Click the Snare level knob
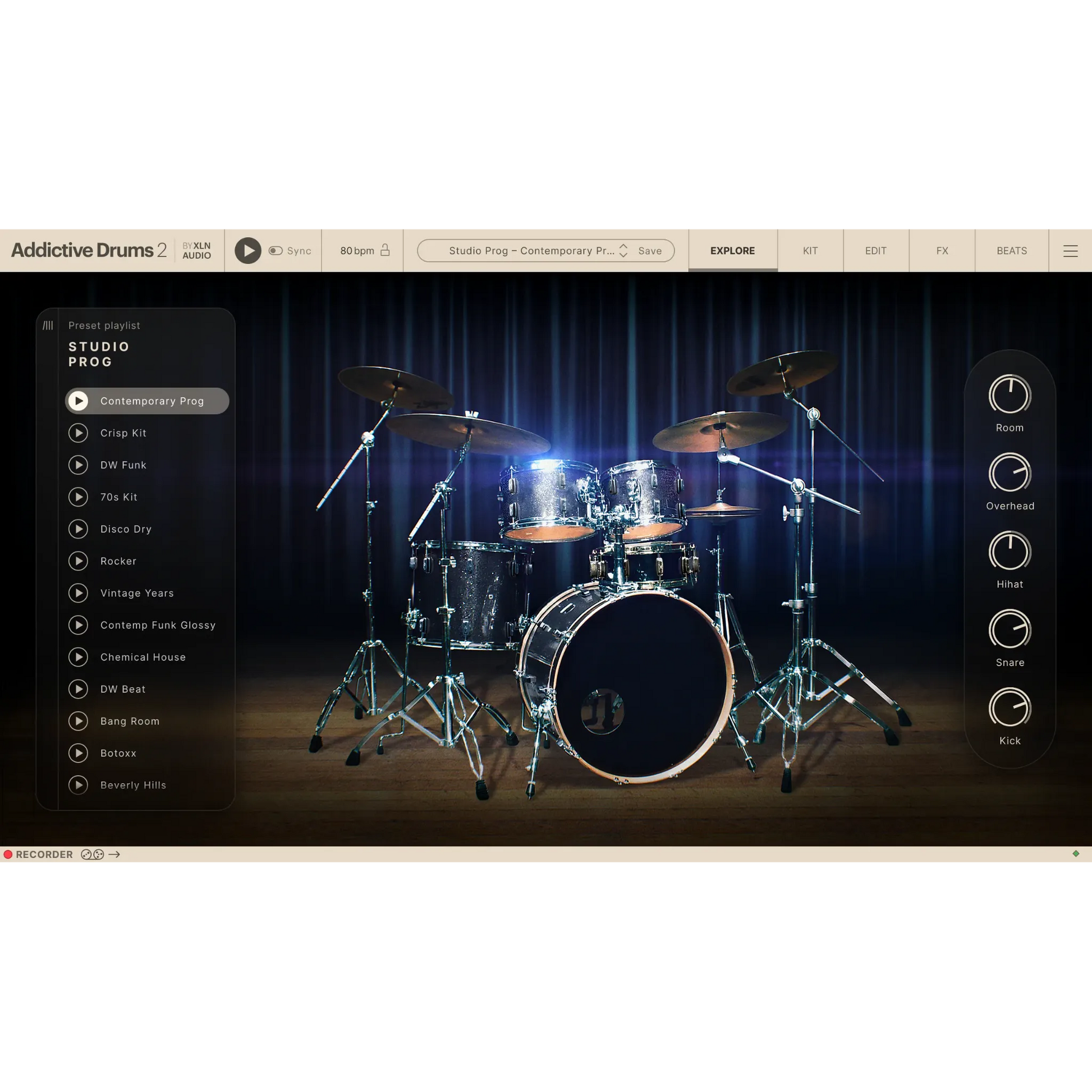Screen dimensions: 1092x1092 coord(1010,629)
